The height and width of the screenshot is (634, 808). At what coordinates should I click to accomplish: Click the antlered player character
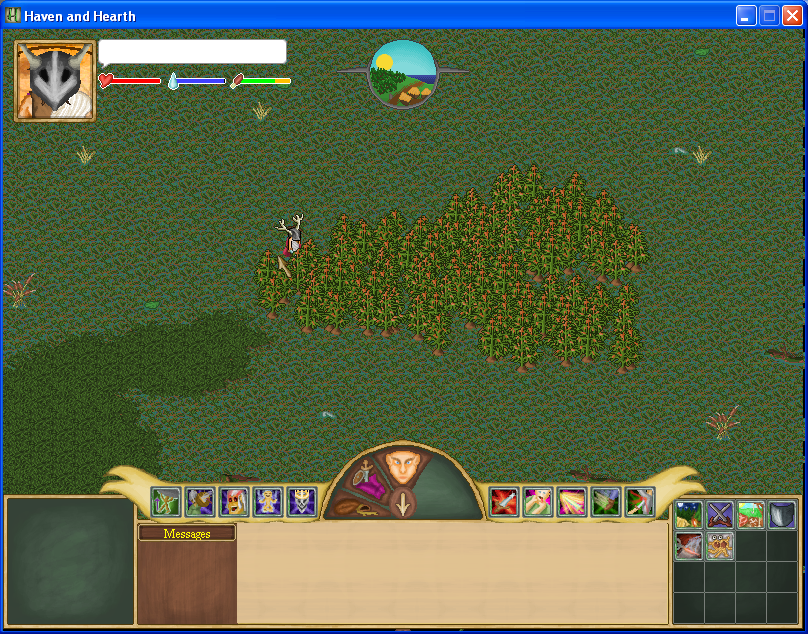point(292,236)
